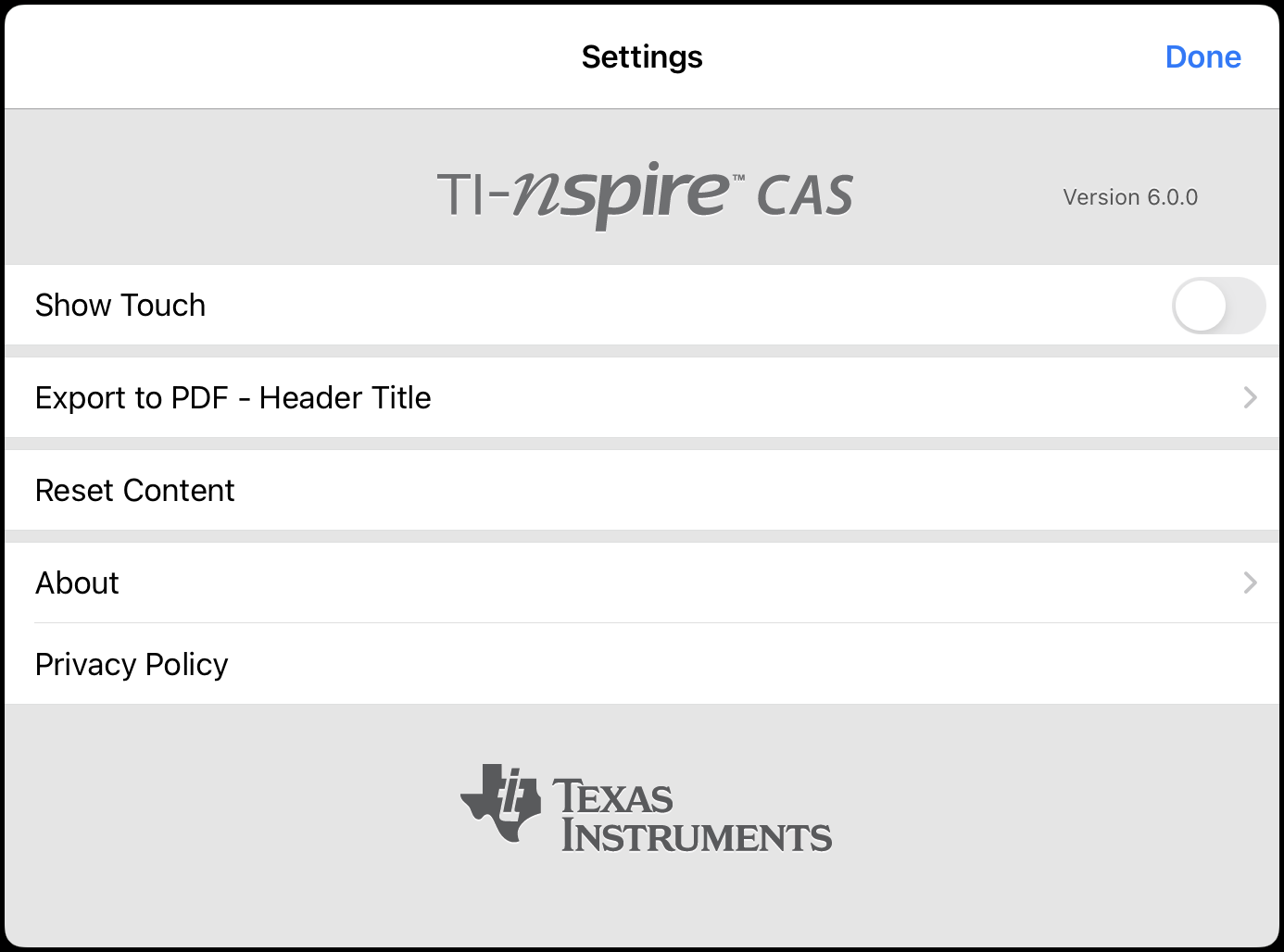This screenshot has height=952, width=1284.
Task: Expand the Export to PDF chevron arrow
Action: coord(1250,398)
